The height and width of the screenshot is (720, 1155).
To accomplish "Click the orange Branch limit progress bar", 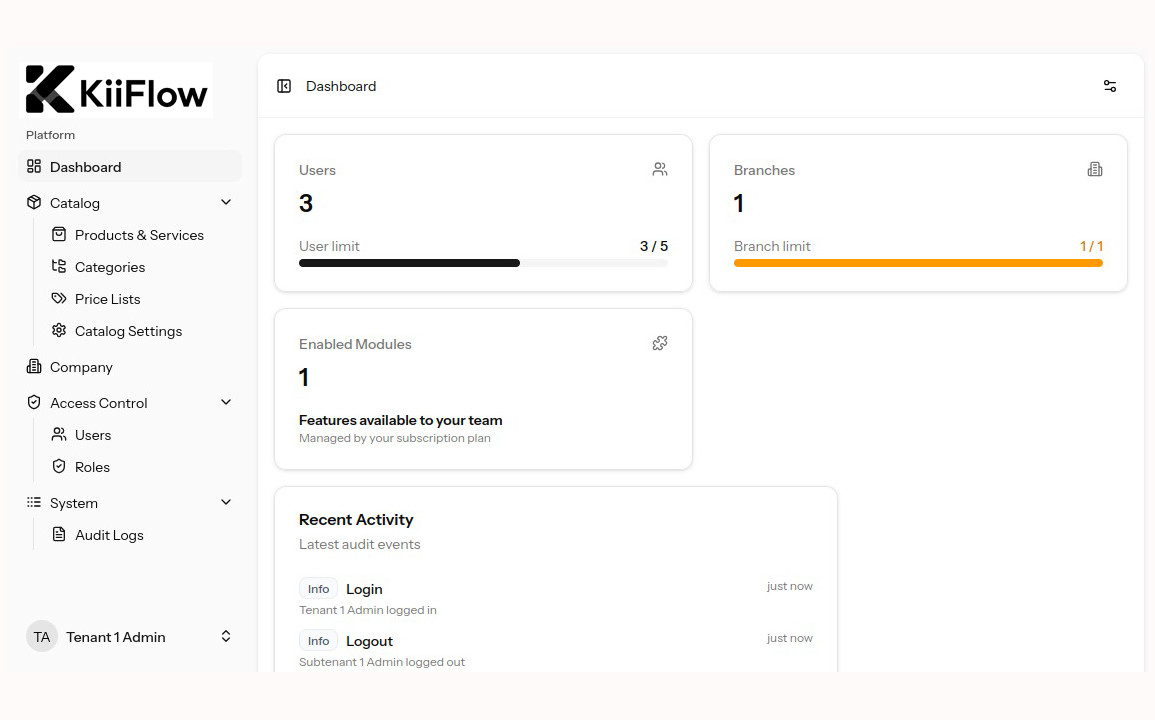I will coord(918,263).
